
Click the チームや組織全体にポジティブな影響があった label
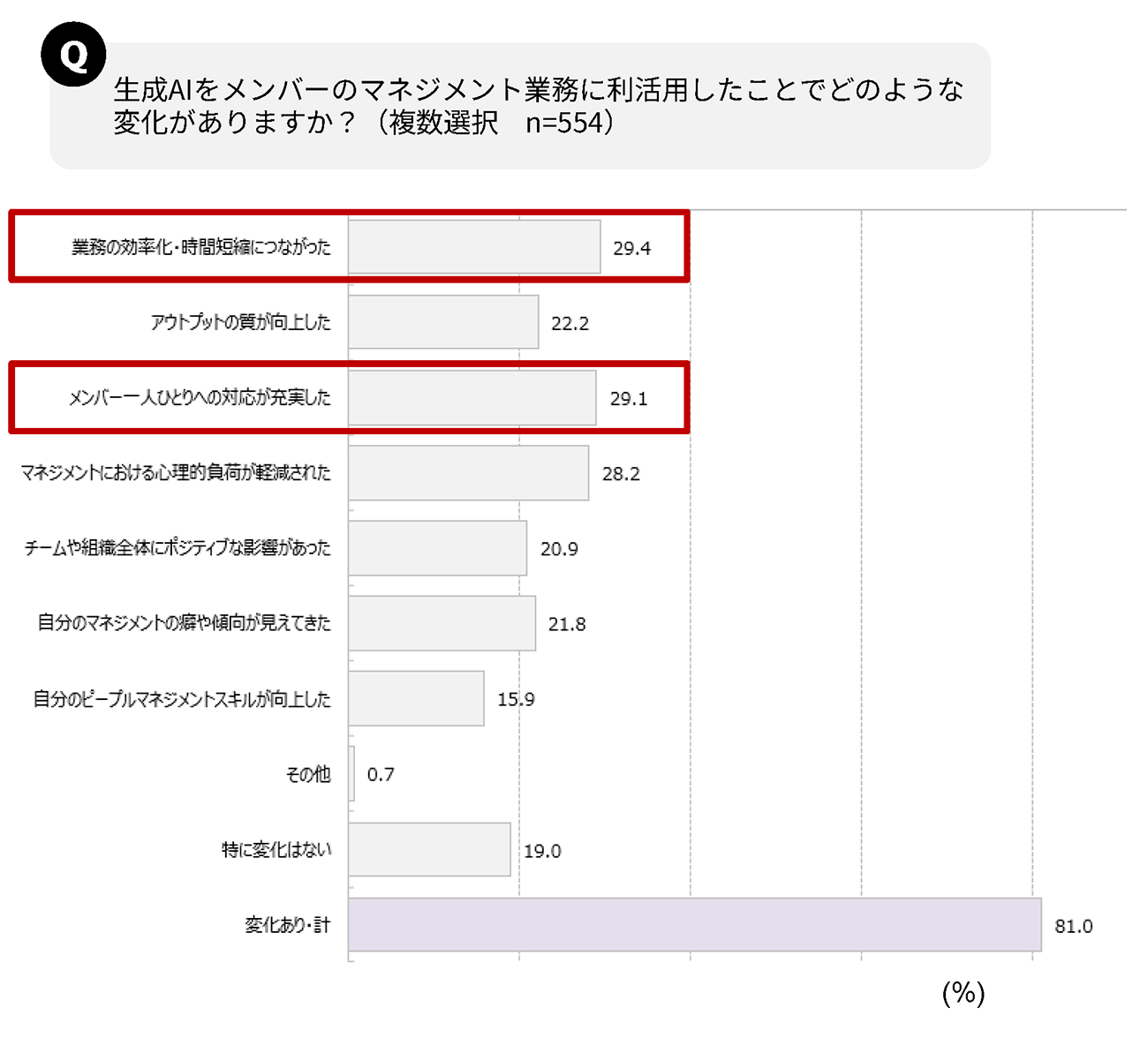pos(177,548)
